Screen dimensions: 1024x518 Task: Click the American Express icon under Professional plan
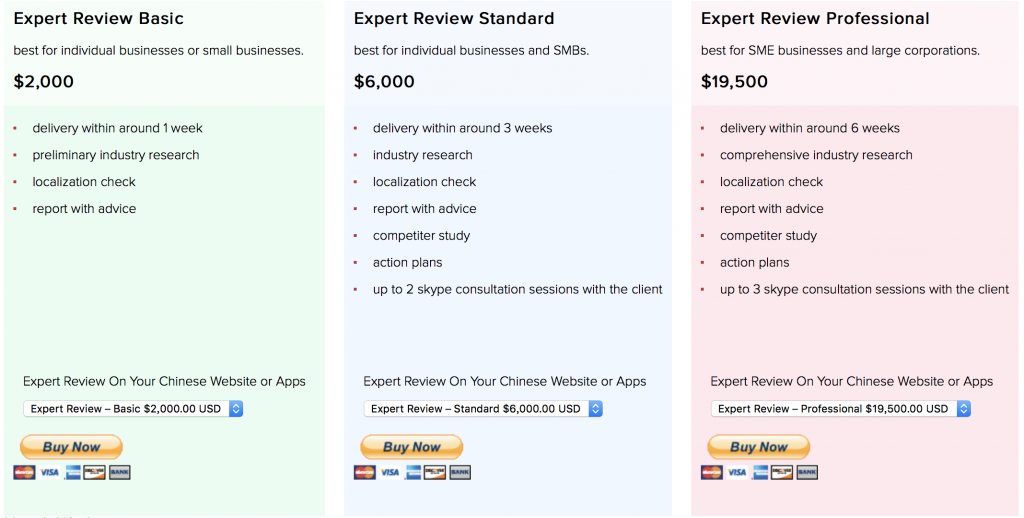point(760,472)
